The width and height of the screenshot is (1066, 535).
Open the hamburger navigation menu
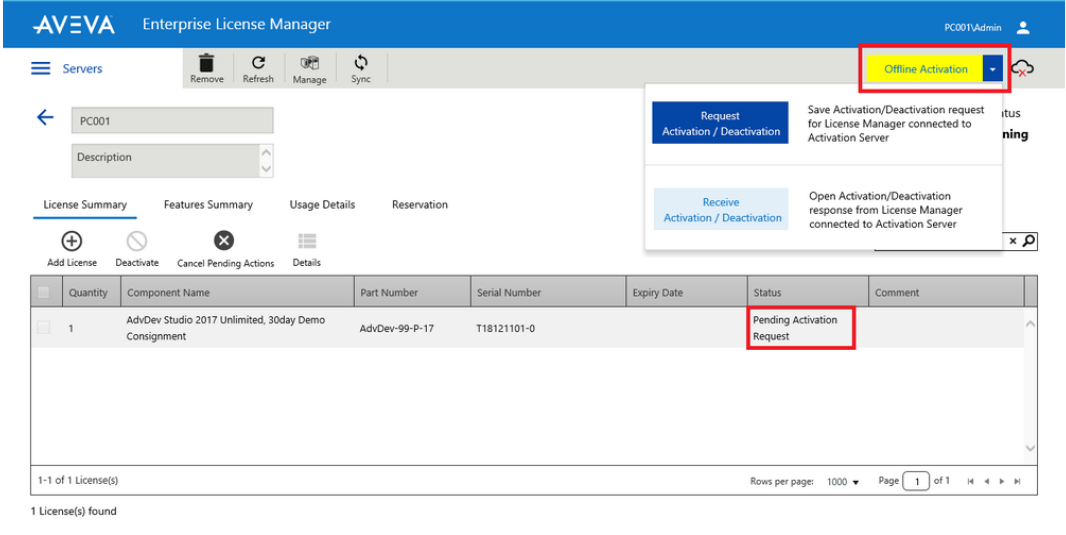point(41,69)
